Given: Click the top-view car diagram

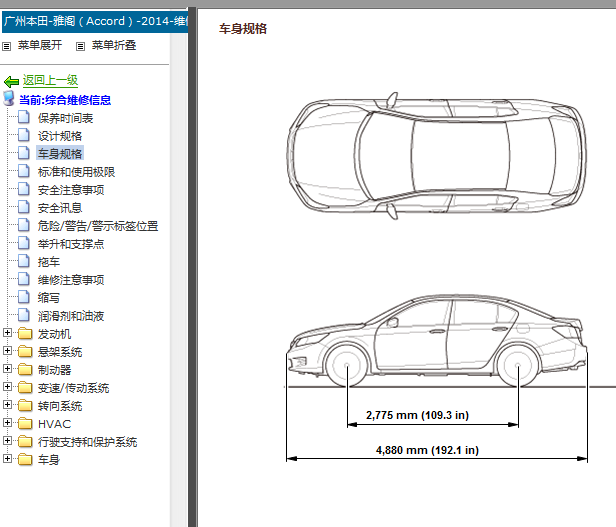Looking at the screenshot, I should coord(436,156).
